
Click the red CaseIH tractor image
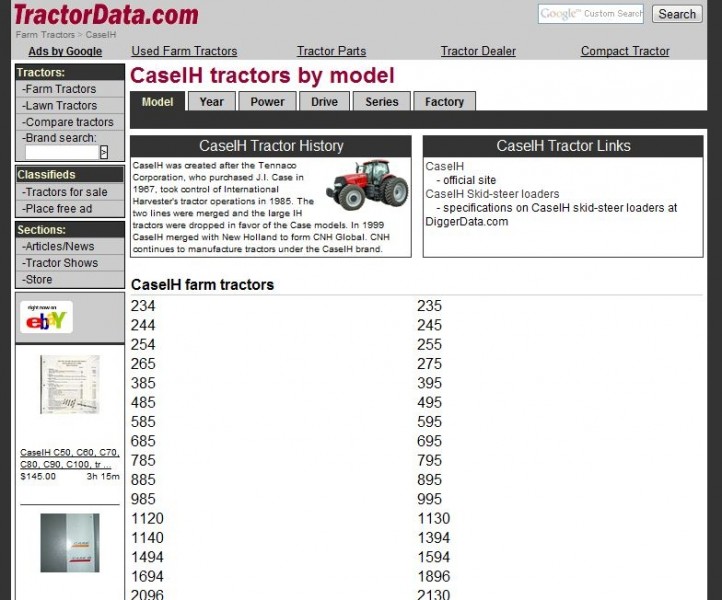[367, 183]
